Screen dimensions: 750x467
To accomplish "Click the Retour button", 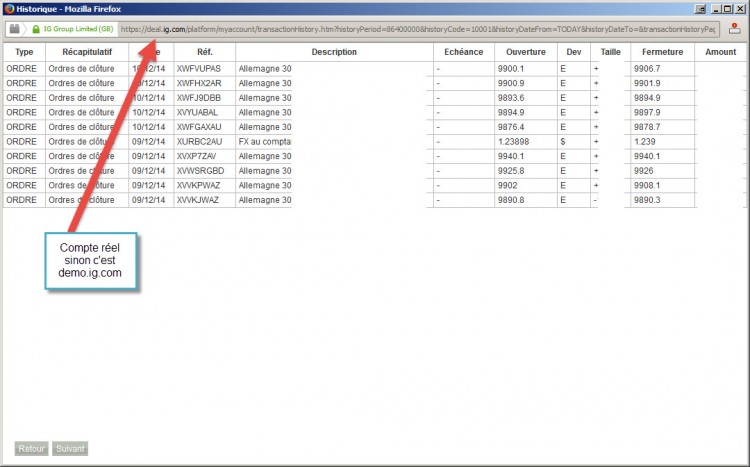I will point(32,448).
